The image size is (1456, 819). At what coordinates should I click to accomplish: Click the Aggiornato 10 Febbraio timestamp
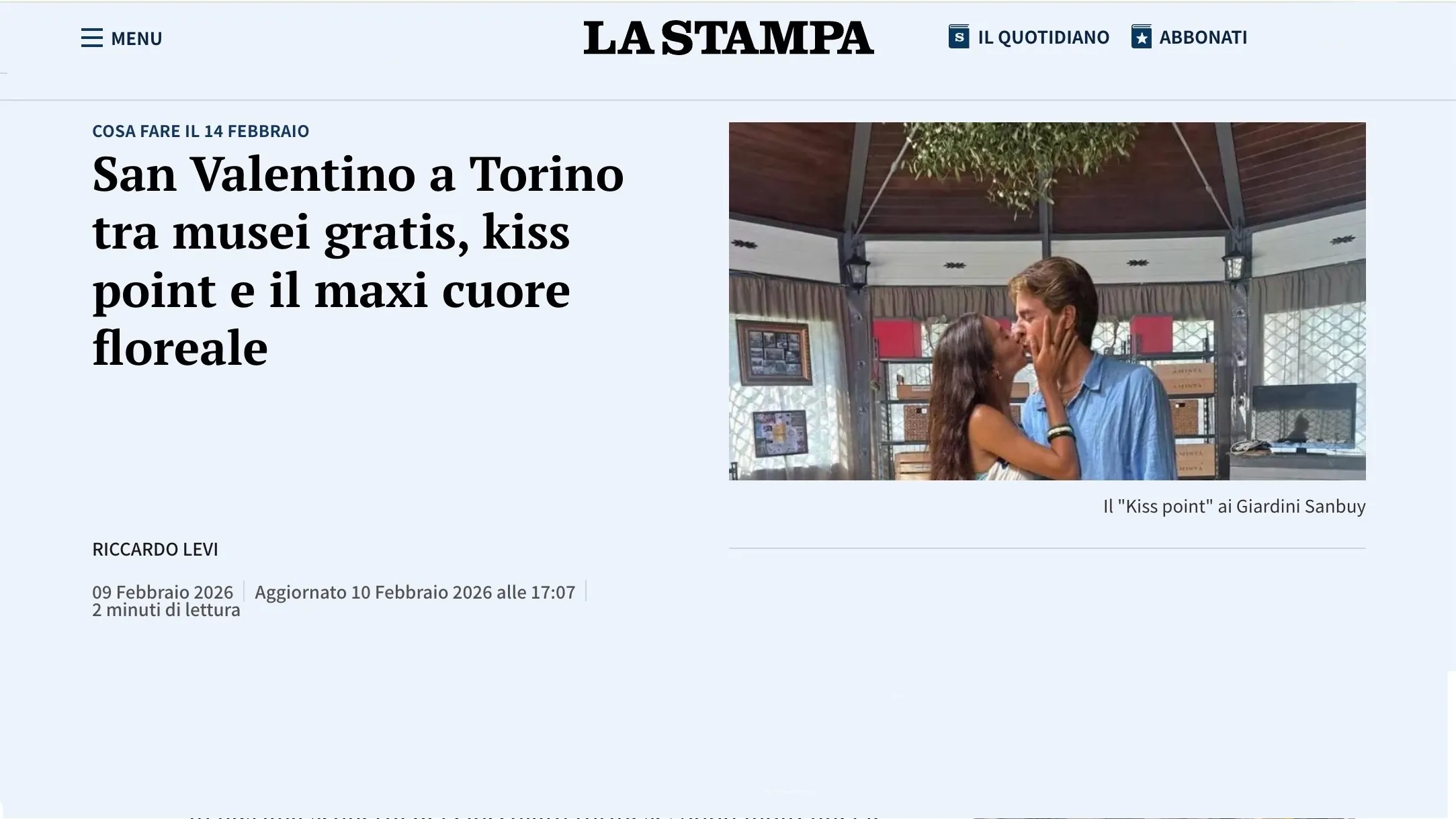[415, 592]
